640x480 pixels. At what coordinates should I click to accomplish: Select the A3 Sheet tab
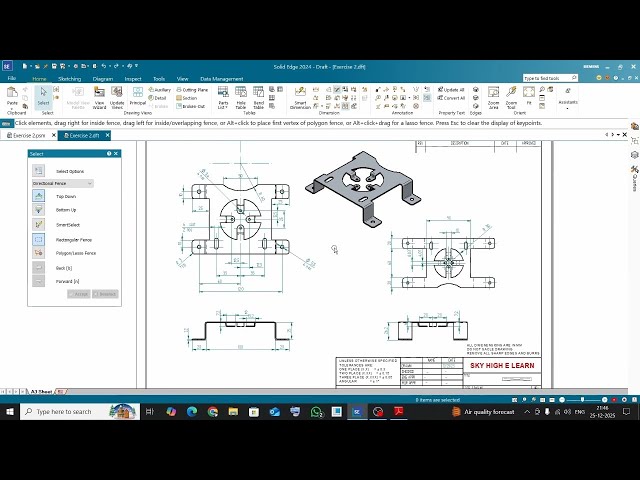tap(41, 392)
